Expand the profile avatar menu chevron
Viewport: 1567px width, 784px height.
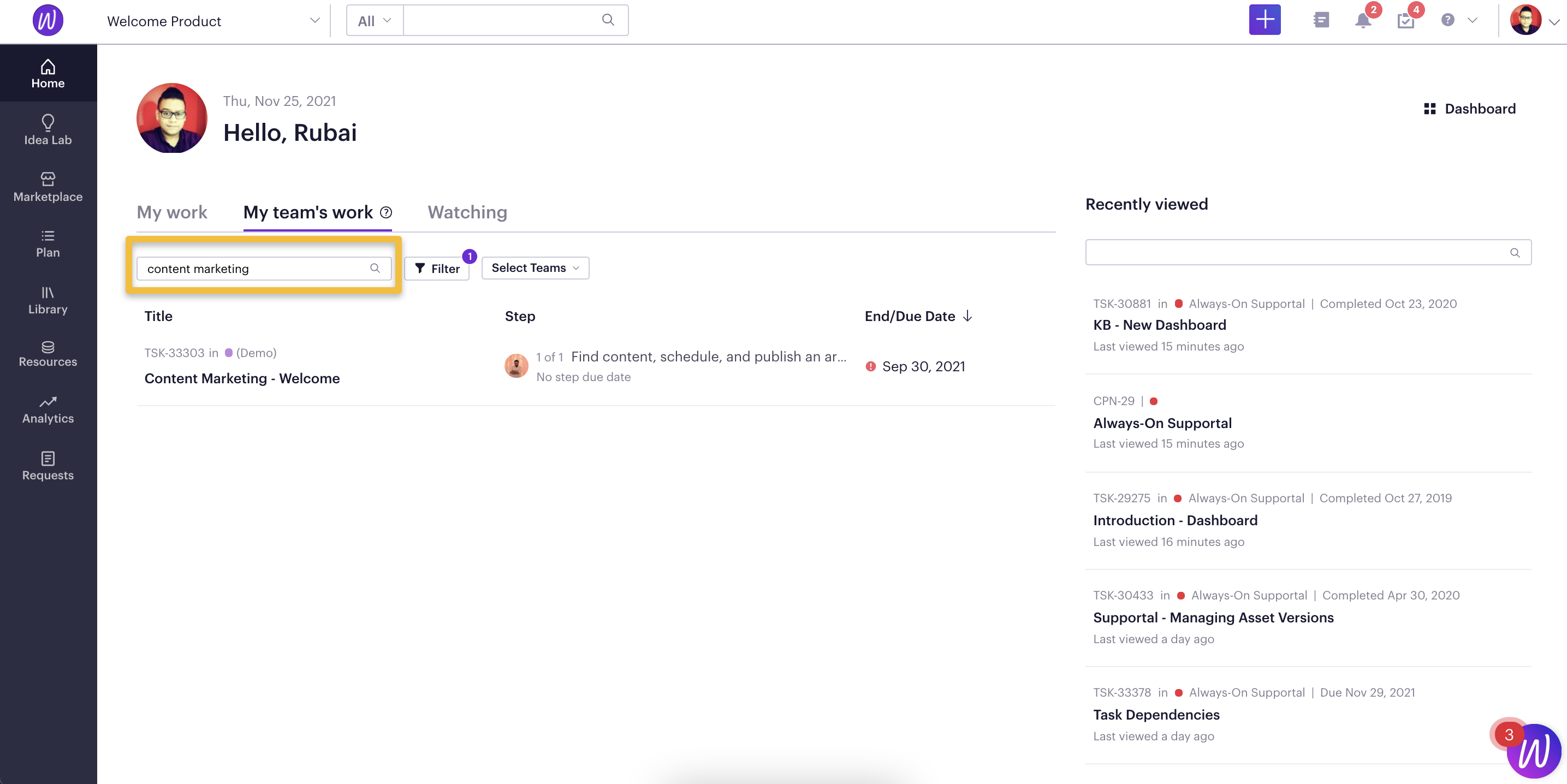point(1554,22)
